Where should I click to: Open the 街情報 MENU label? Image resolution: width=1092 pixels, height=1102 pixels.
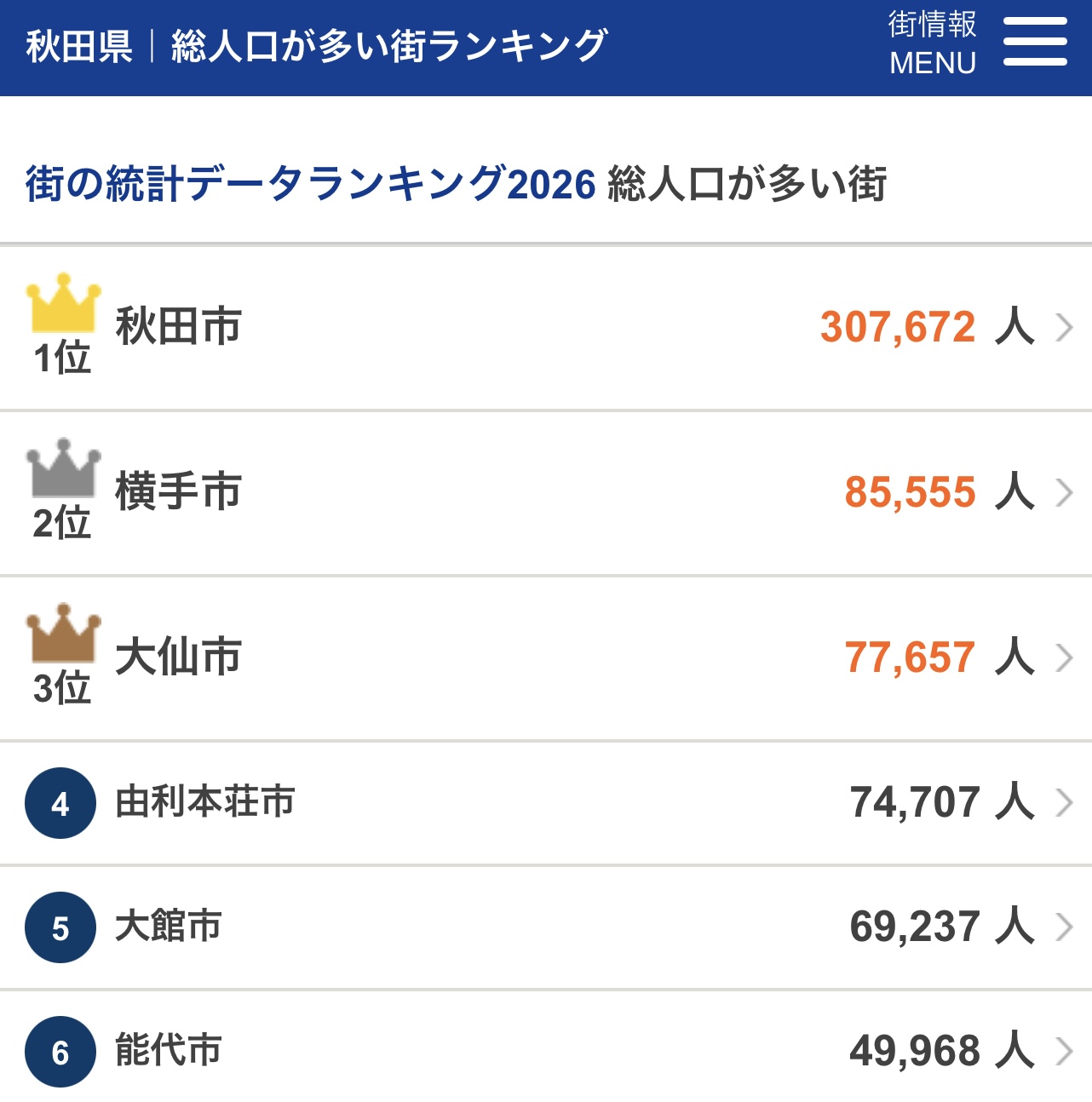pyautogui.click(x=932, y=43)
